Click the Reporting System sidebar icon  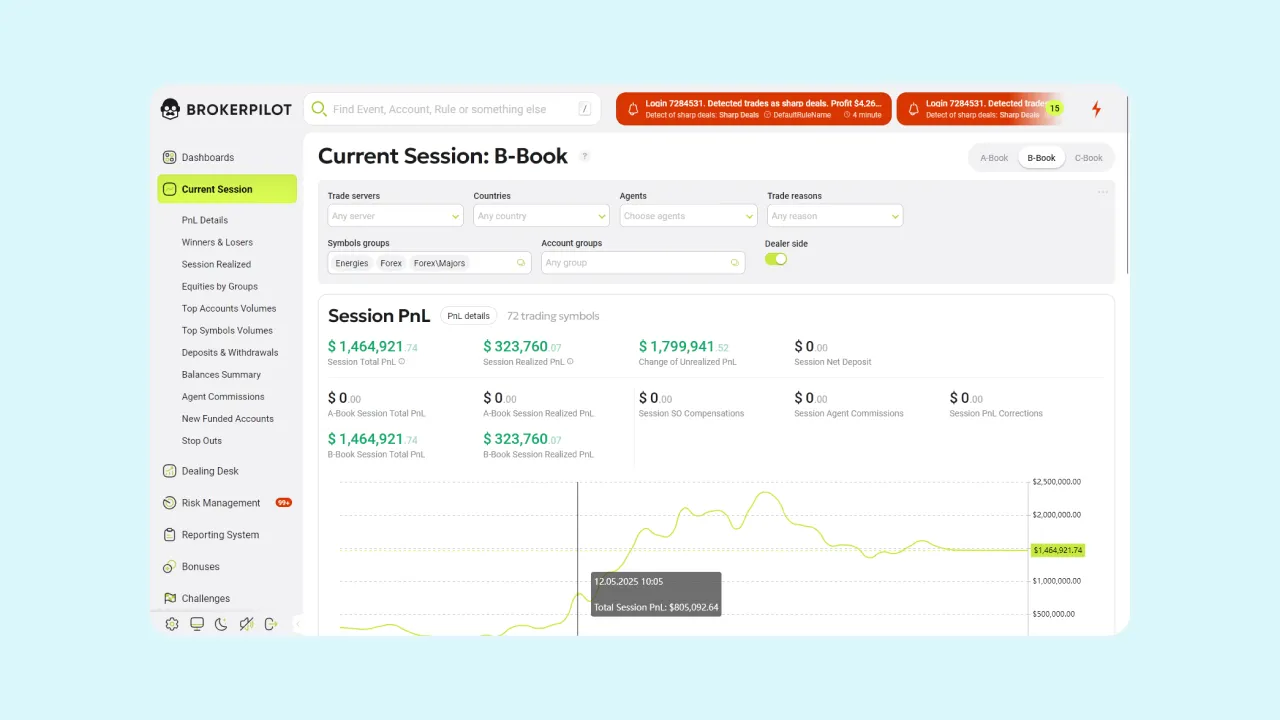point(170,535)
